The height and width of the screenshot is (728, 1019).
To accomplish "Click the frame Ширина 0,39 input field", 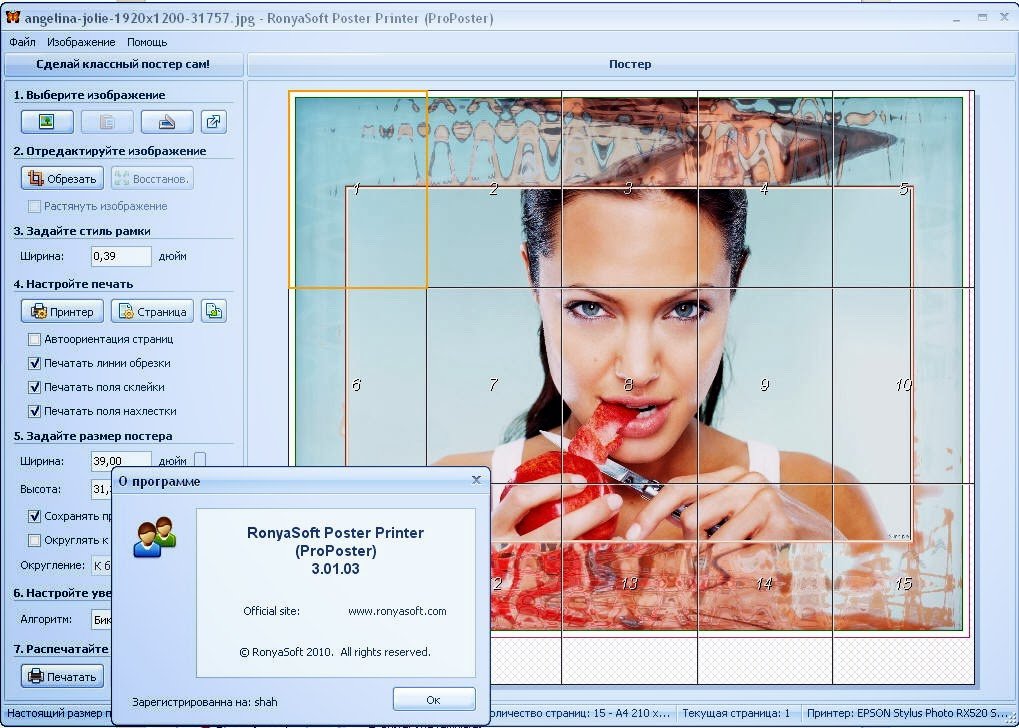I will pyautogui.click(x=121, y=256).
